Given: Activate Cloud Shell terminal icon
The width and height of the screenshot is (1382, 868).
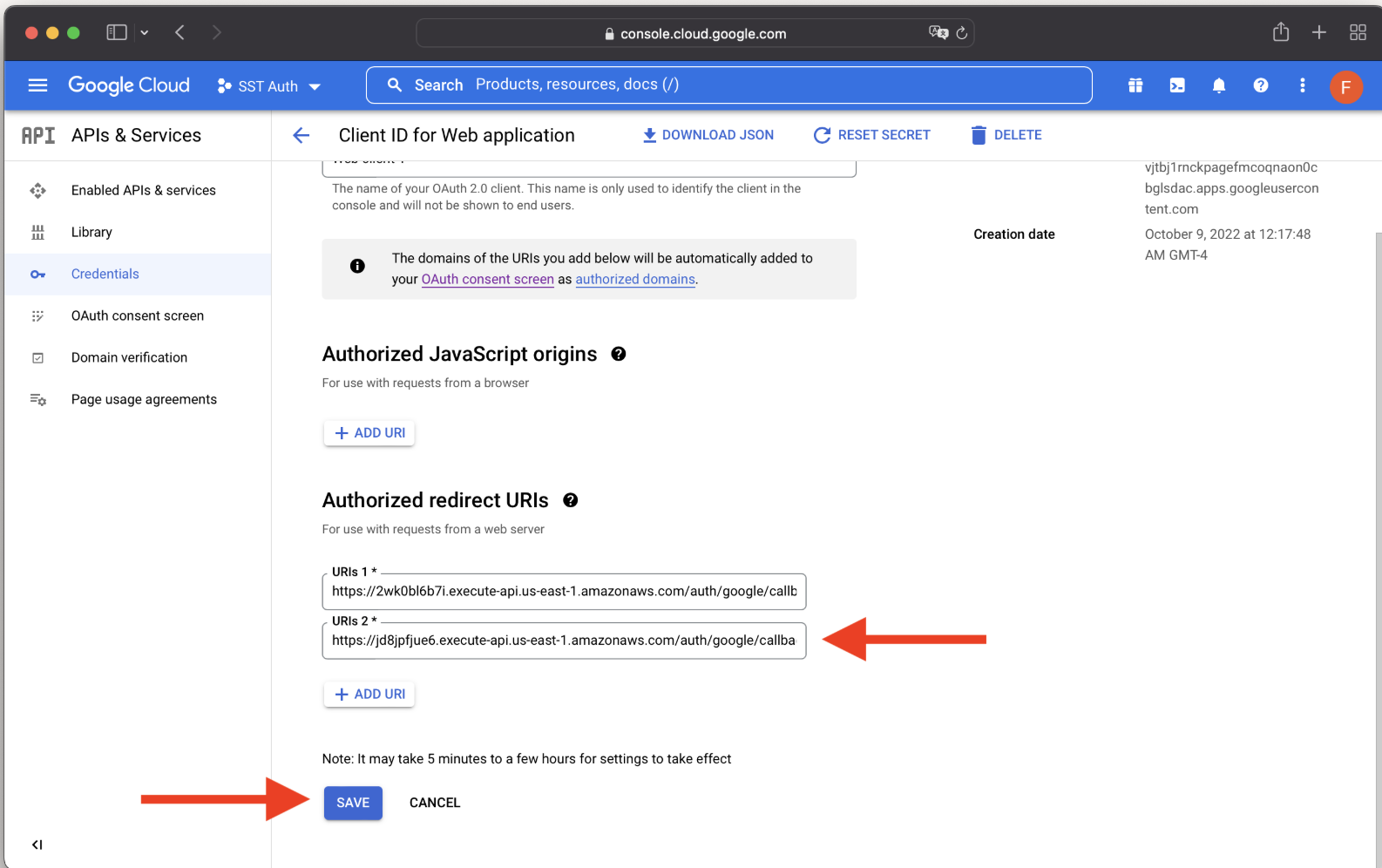Looking at the screenshot, I should click(1177, 85).
